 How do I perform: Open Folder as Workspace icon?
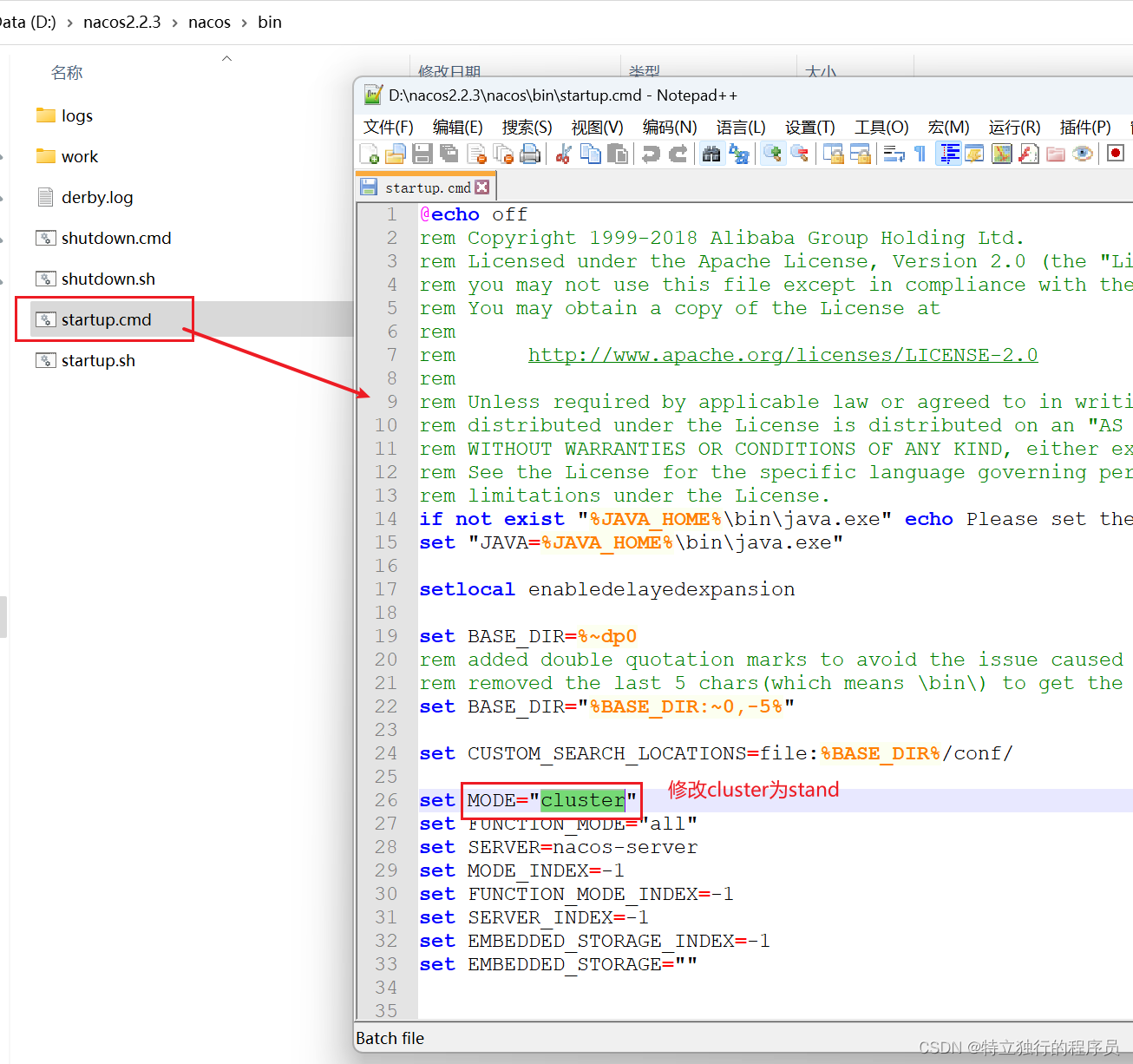[1056, 154]
